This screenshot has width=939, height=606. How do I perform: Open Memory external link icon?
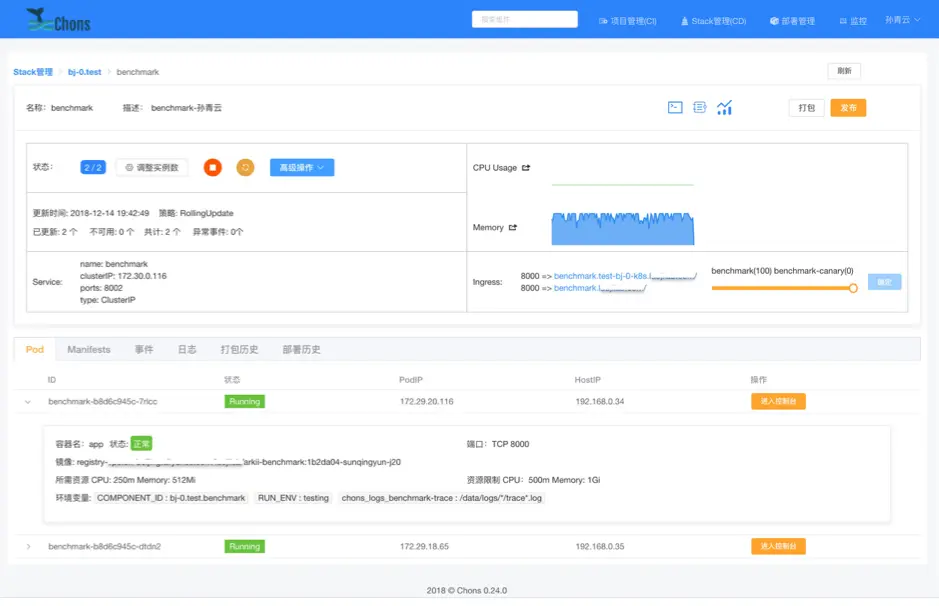[513, 228]
